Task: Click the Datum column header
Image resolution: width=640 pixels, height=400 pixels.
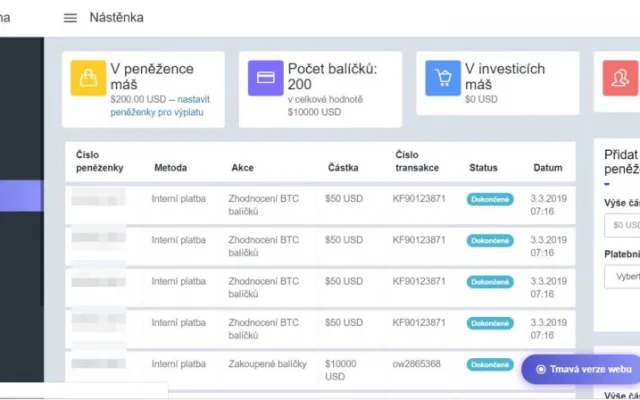Action: pyautogui.click(x=548, y=168)
